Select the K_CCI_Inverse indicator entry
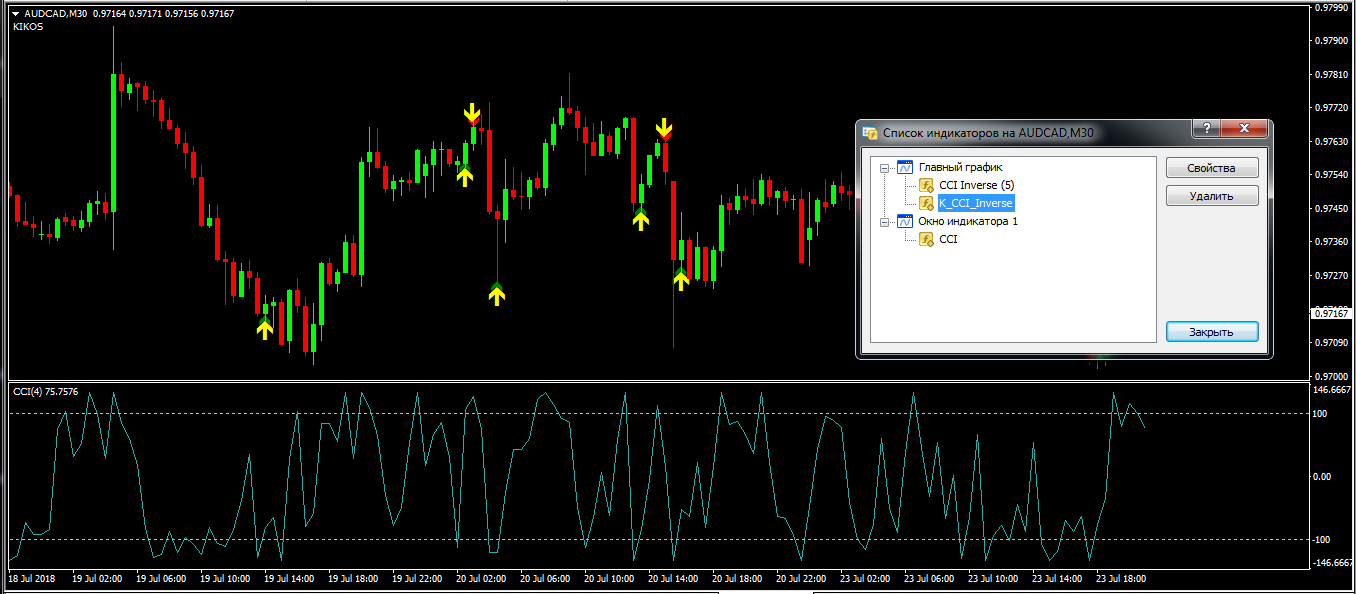This screenshot has width=1356, height=594. tap(975, 204)
